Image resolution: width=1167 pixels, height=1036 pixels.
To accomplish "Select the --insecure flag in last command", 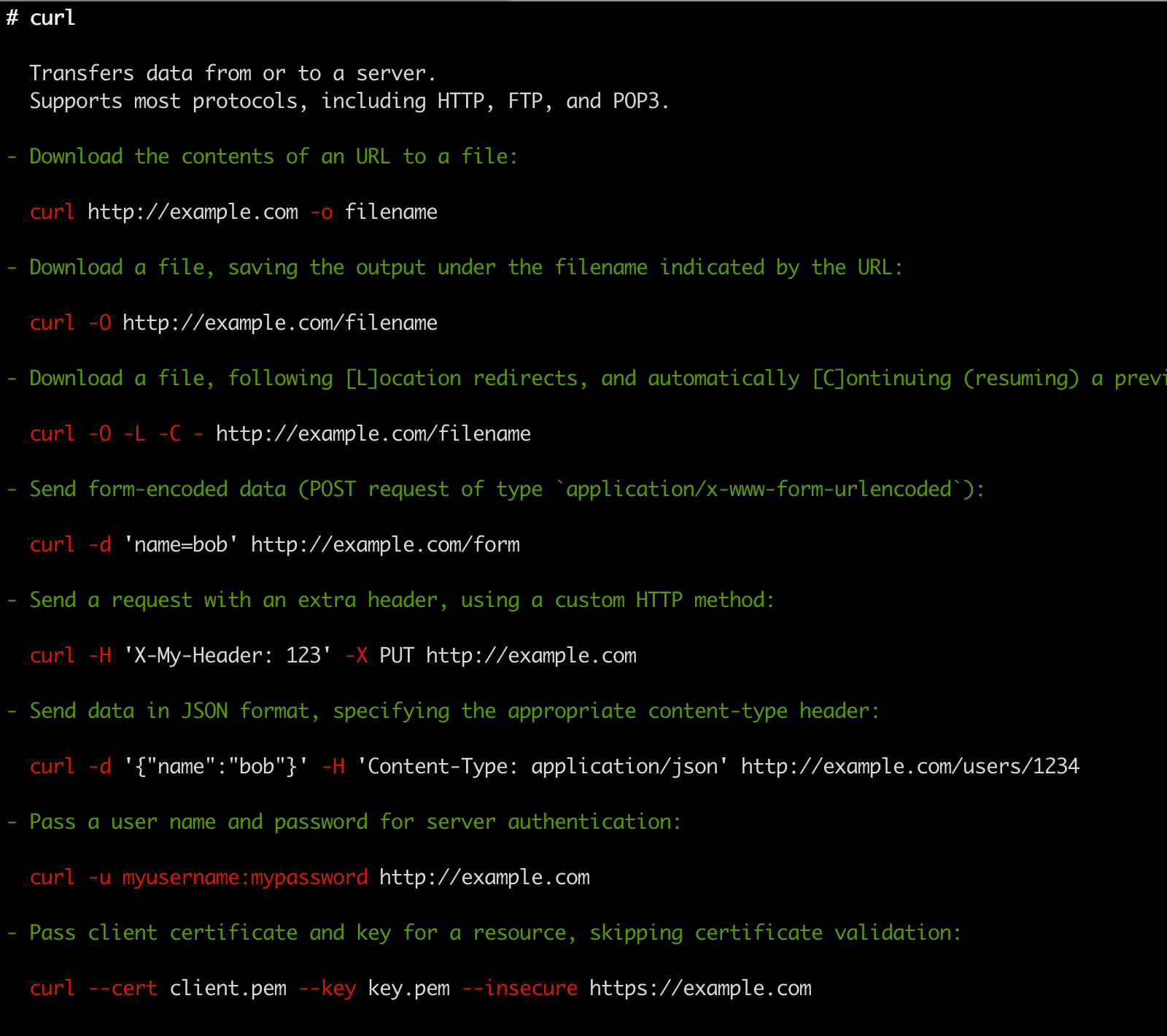I will (x=520, y=988).
